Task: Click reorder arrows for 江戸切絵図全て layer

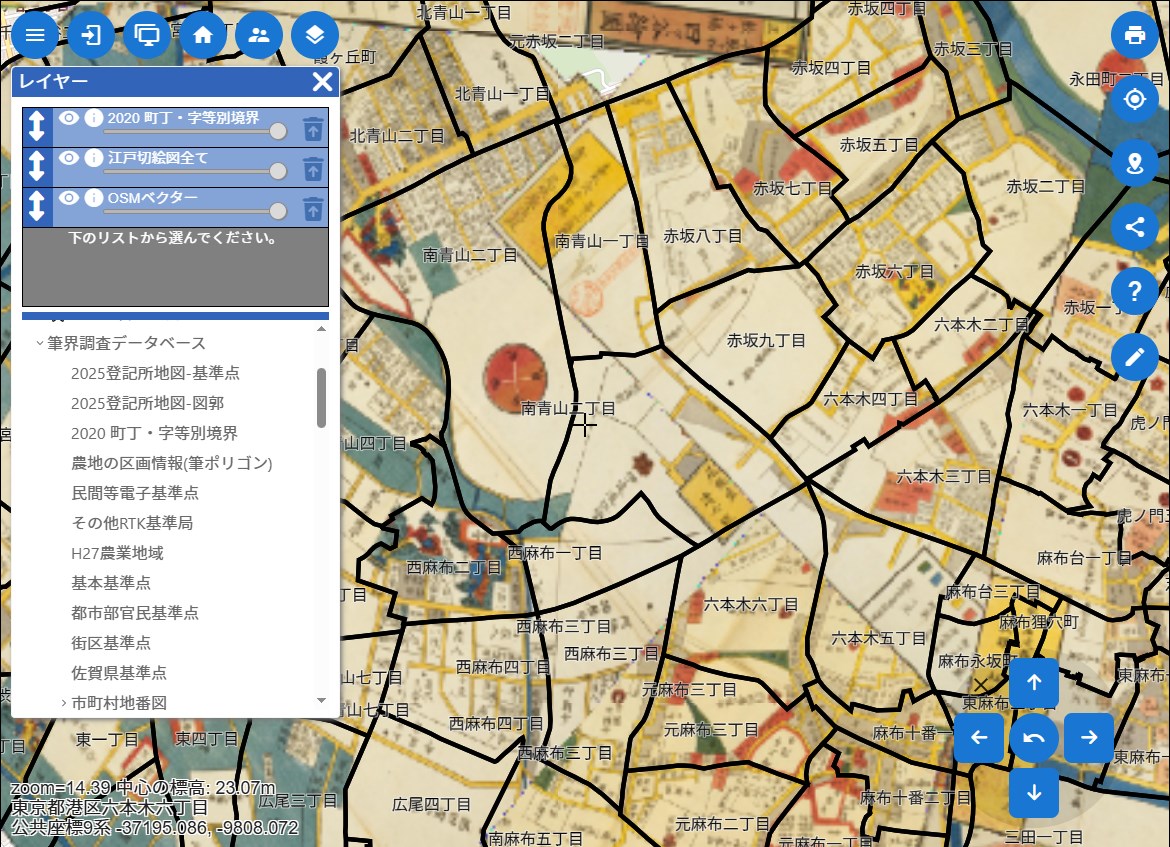Action: point(37,166)
